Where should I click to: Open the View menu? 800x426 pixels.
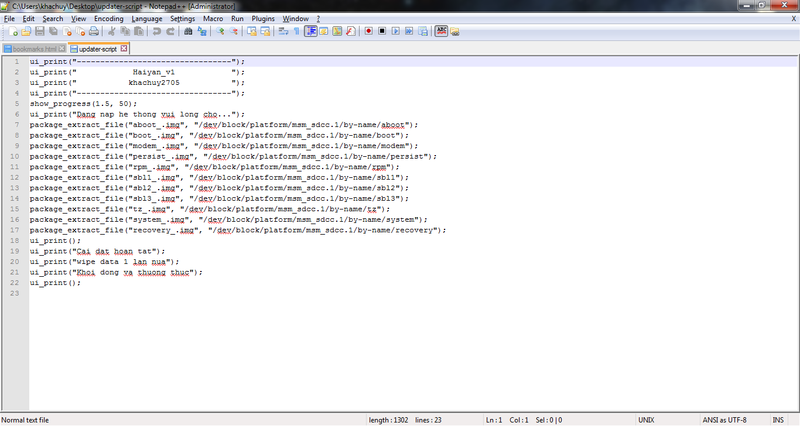tap(79, 18)
